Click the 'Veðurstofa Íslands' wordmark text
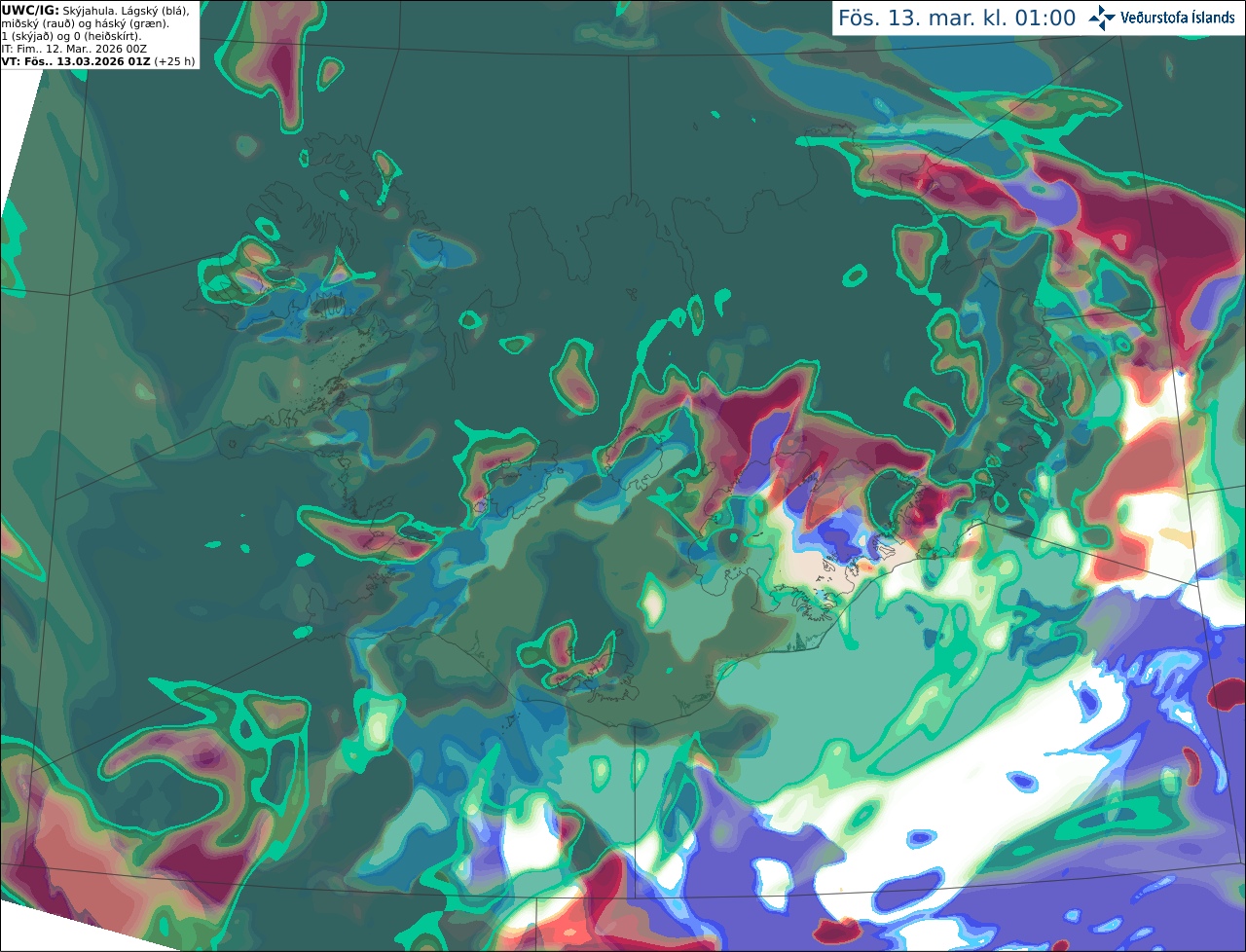 tap(1177, 18)
